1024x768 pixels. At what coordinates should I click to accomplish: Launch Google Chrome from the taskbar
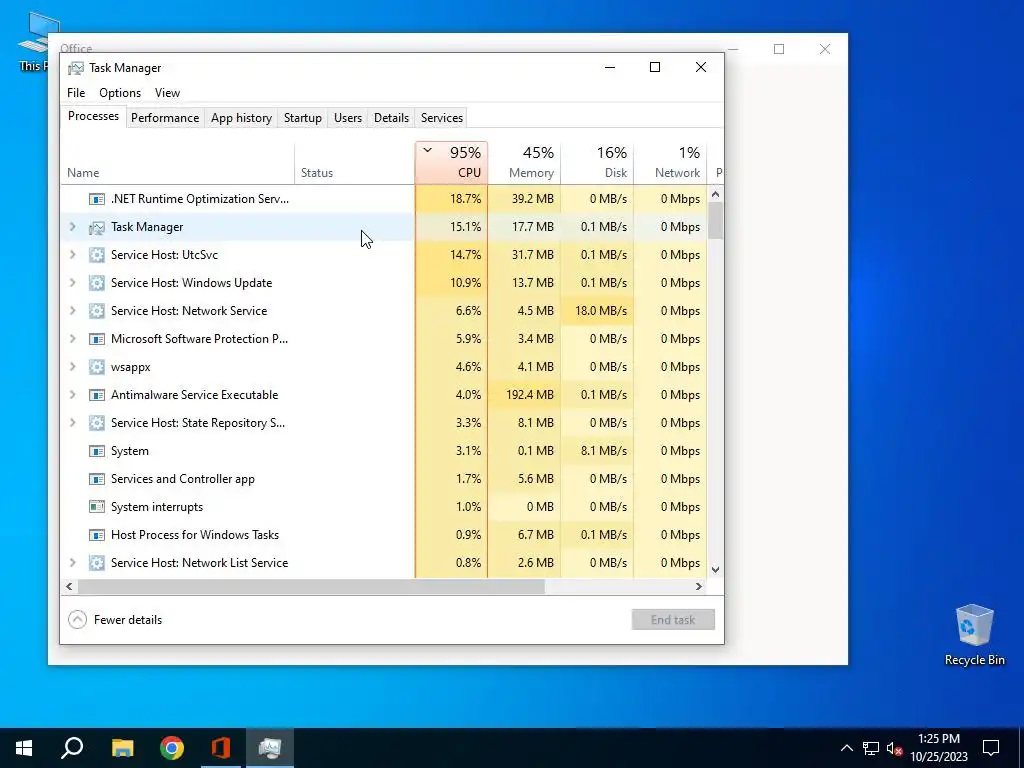coord(172,748)
